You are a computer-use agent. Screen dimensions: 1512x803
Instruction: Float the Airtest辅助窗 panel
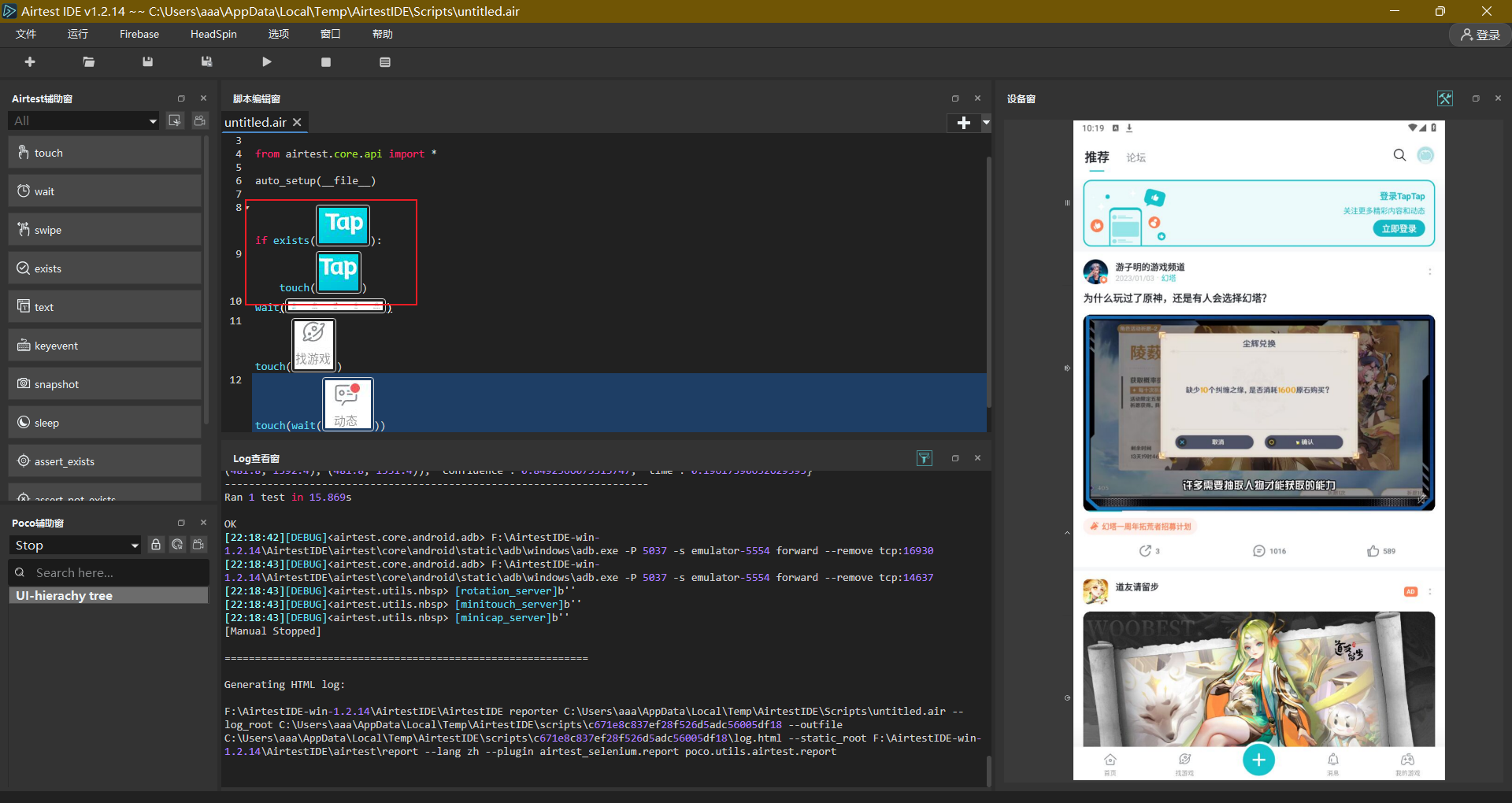pyautogui.click(x=181, y=98)
